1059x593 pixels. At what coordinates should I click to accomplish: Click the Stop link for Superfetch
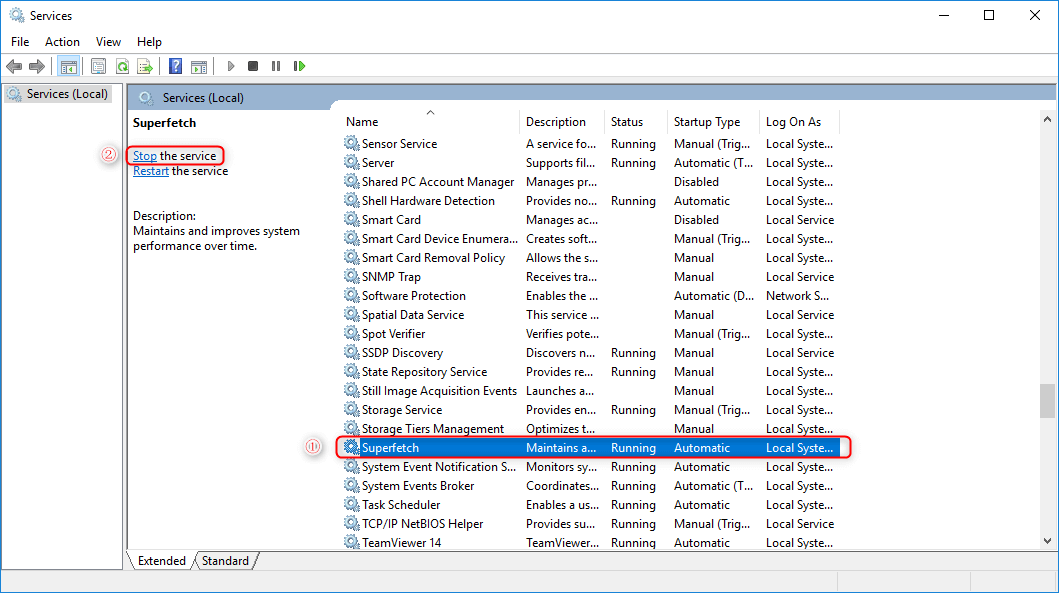145,156
